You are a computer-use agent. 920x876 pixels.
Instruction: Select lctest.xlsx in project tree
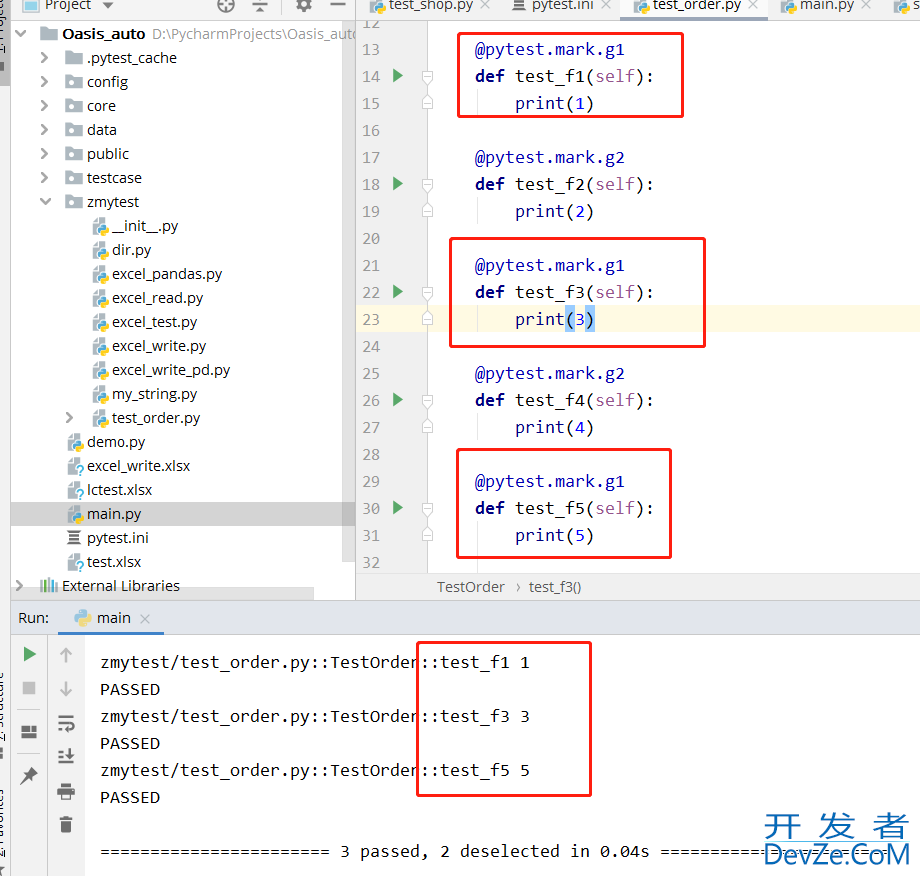[x=119, y=490]
